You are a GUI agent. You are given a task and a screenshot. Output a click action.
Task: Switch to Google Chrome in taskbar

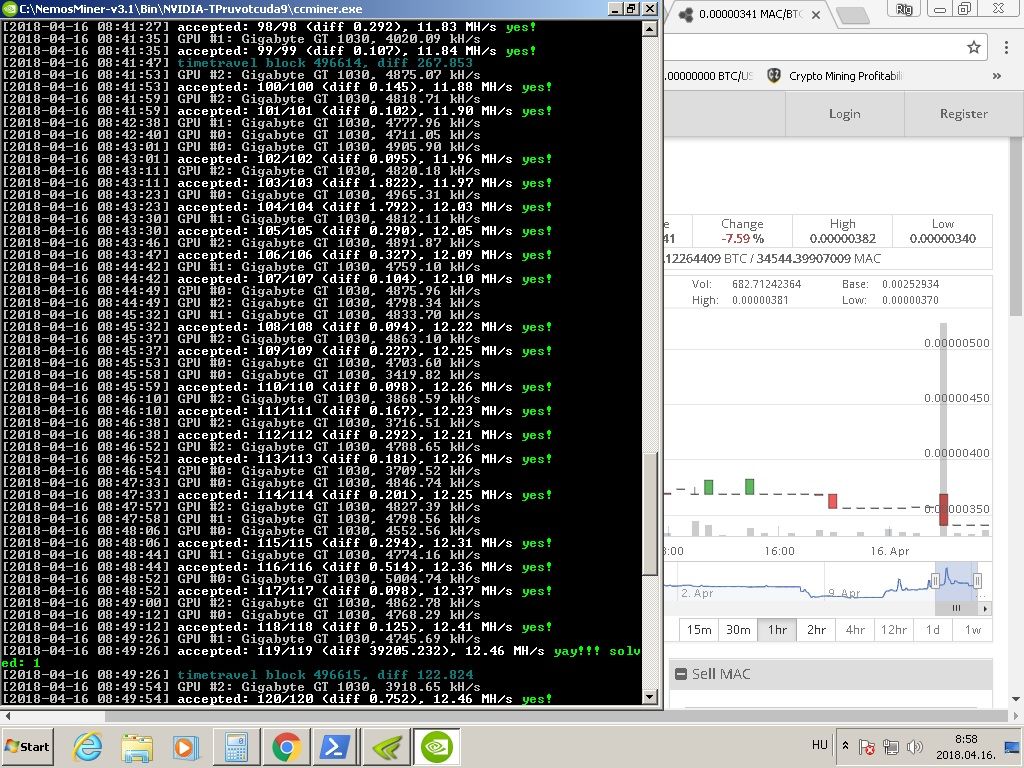[x=286, y=747]
